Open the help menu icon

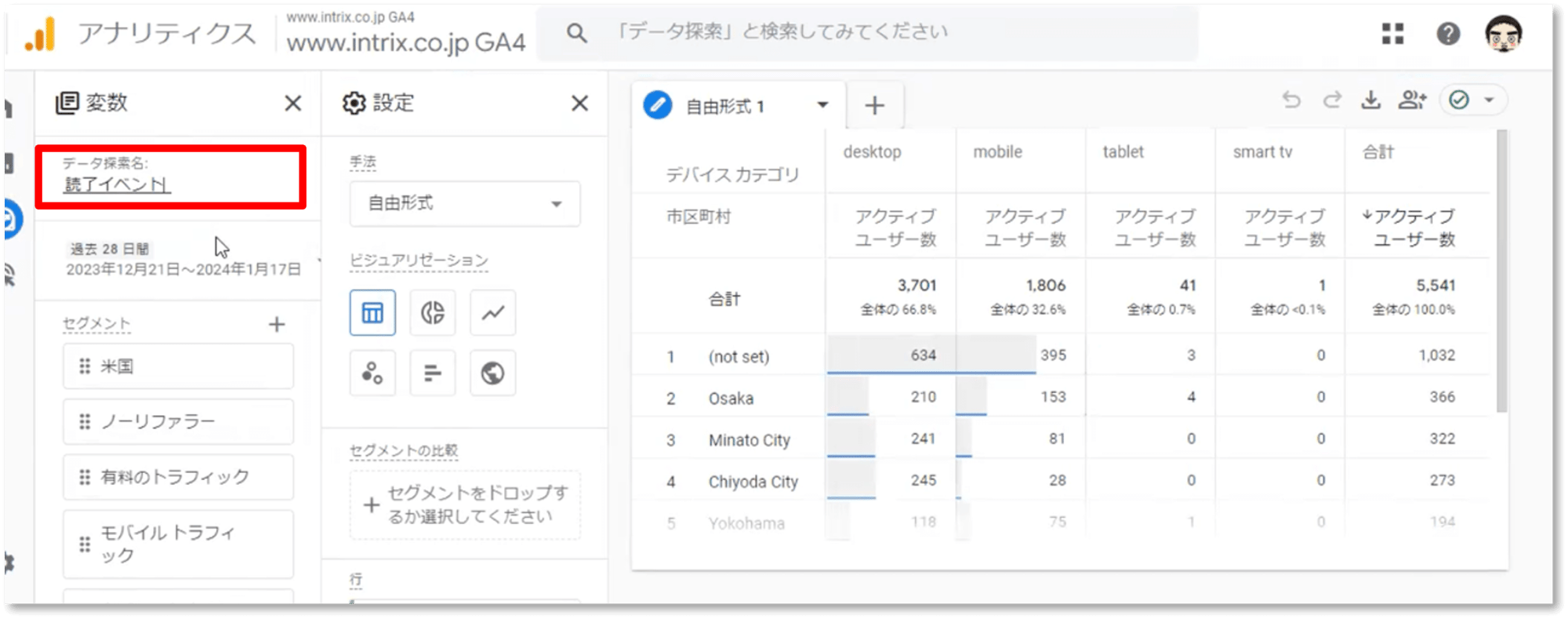1448,34
